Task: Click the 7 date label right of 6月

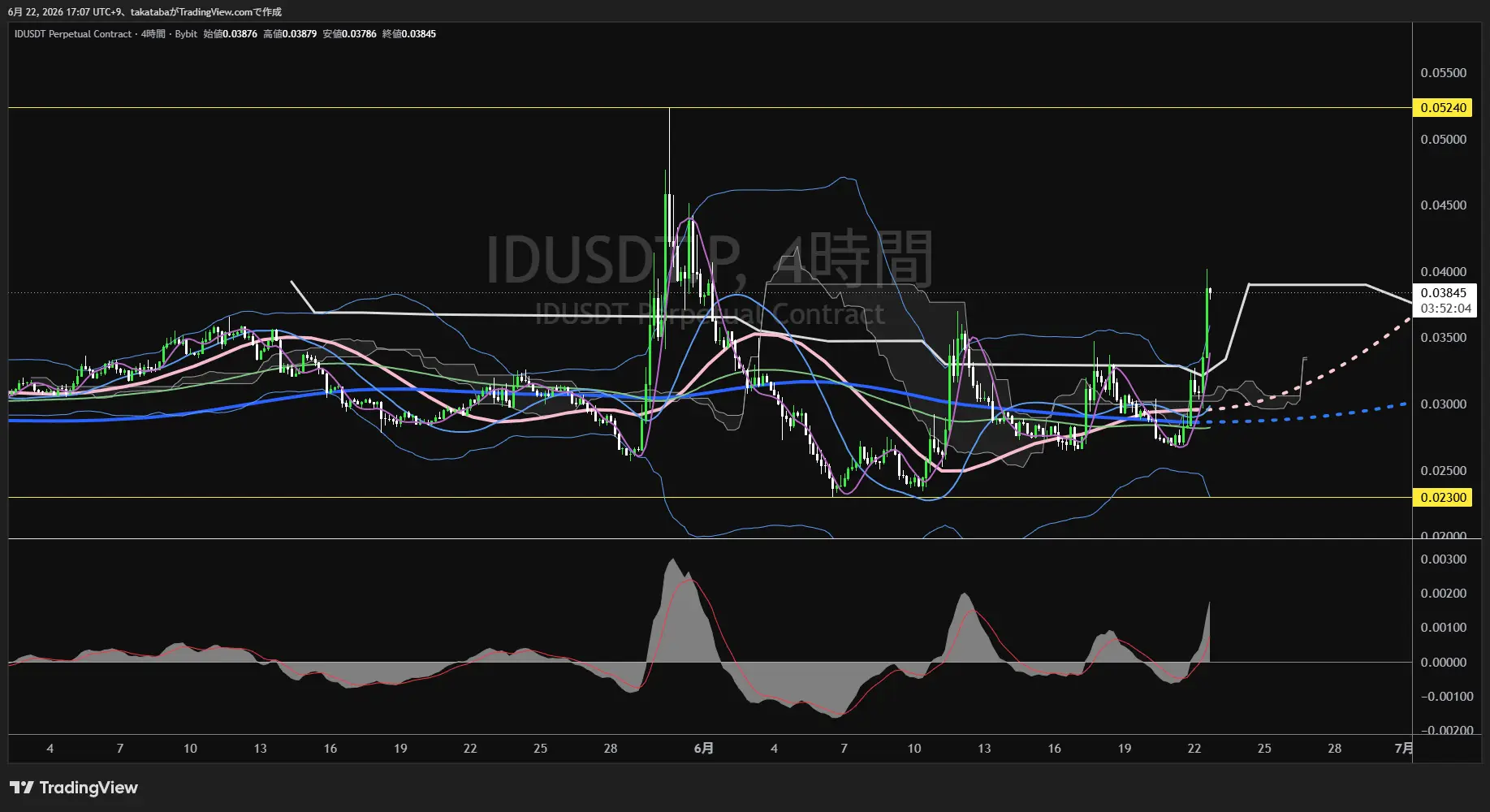Action: pyautogui.click(x=844, y=749)
